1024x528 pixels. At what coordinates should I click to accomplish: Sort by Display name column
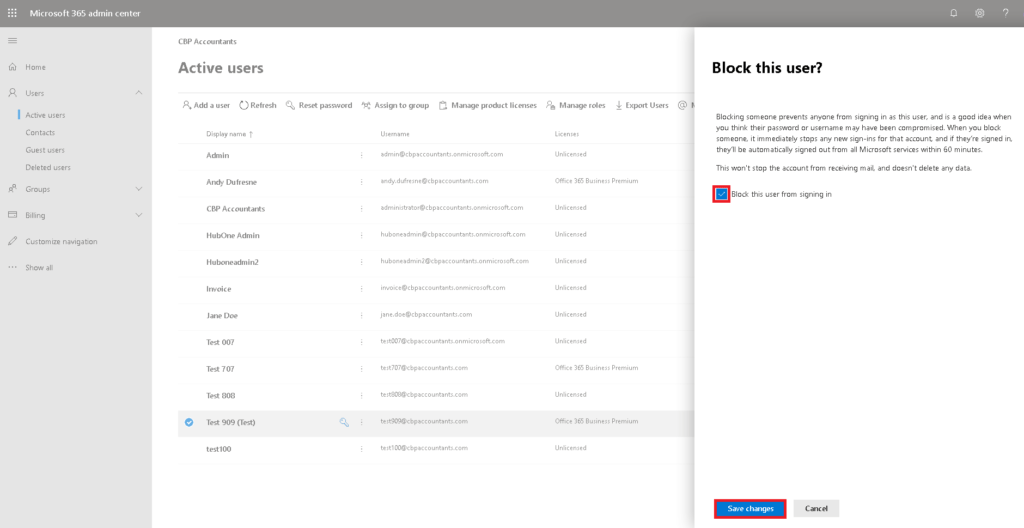tap(229, 134)
